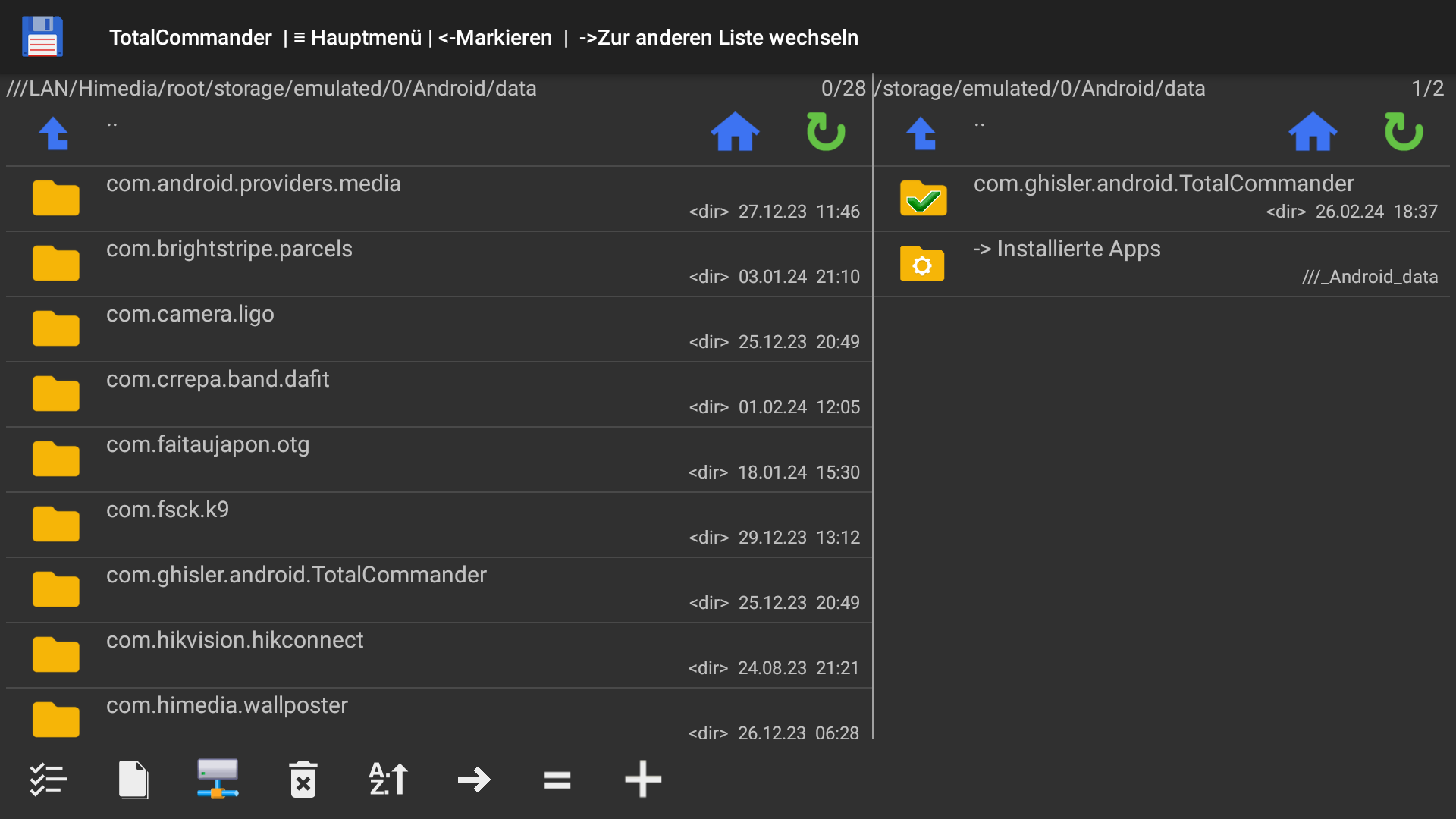Open right panel com.ghisler.android.TotalCommander entry
The height and width of the screenshot is (819, 1456).
(1164, 184)
